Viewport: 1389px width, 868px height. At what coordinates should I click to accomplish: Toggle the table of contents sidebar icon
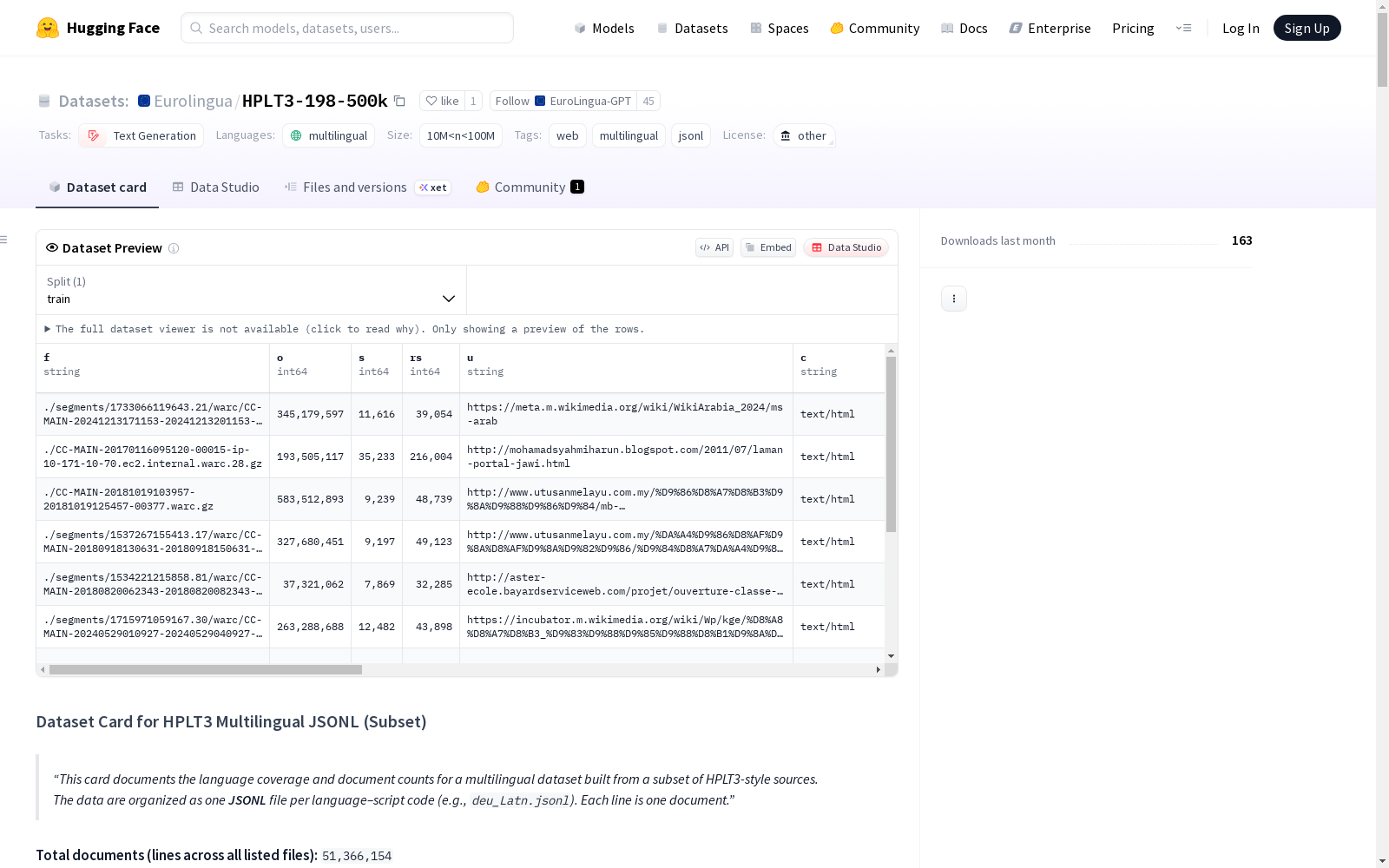4,240
